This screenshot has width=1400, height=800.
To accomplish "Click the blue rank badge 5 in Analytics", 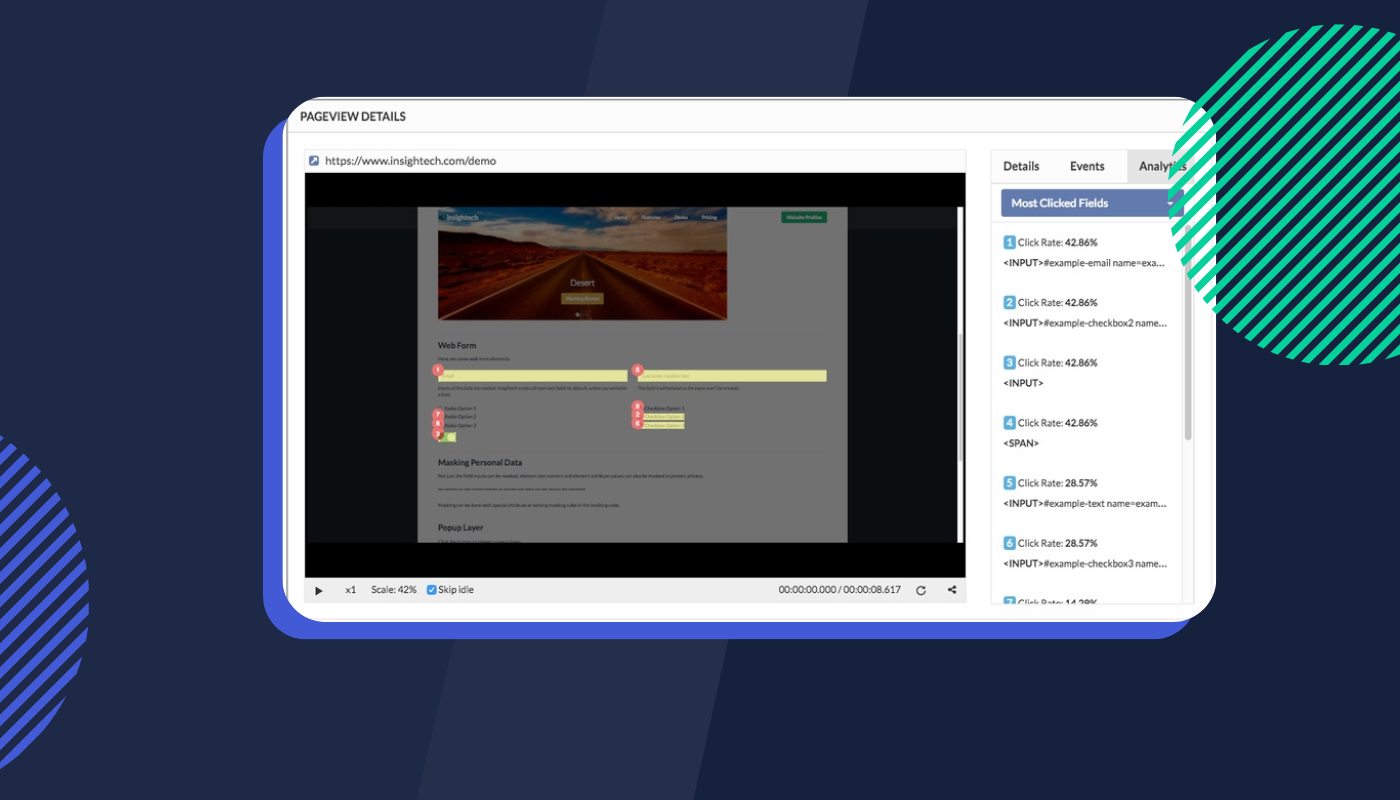I will 1009,482.
